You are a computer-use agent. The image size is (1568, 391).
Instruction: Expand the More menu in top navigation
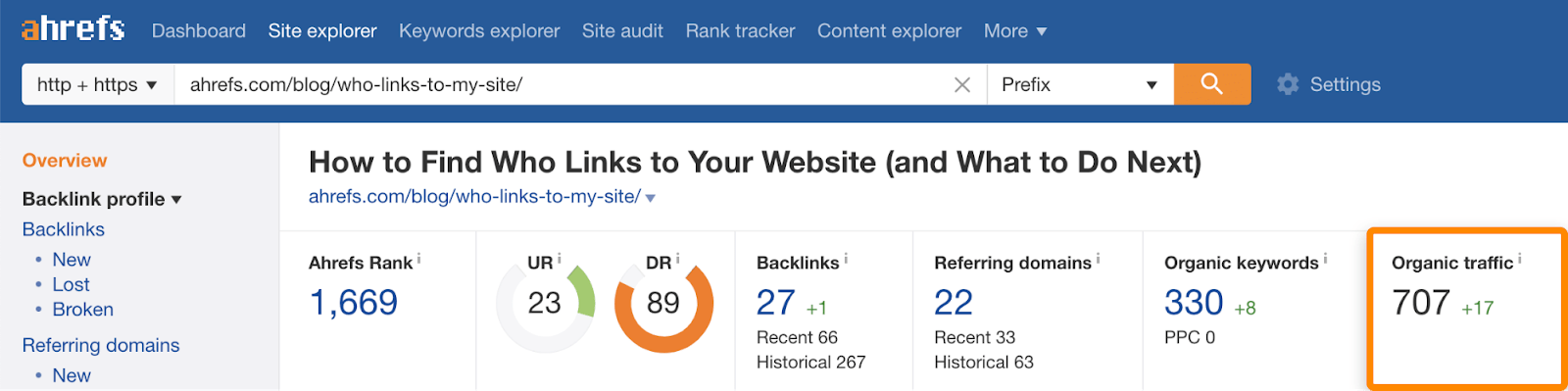pyautogui.click(x=1015, y=31)
